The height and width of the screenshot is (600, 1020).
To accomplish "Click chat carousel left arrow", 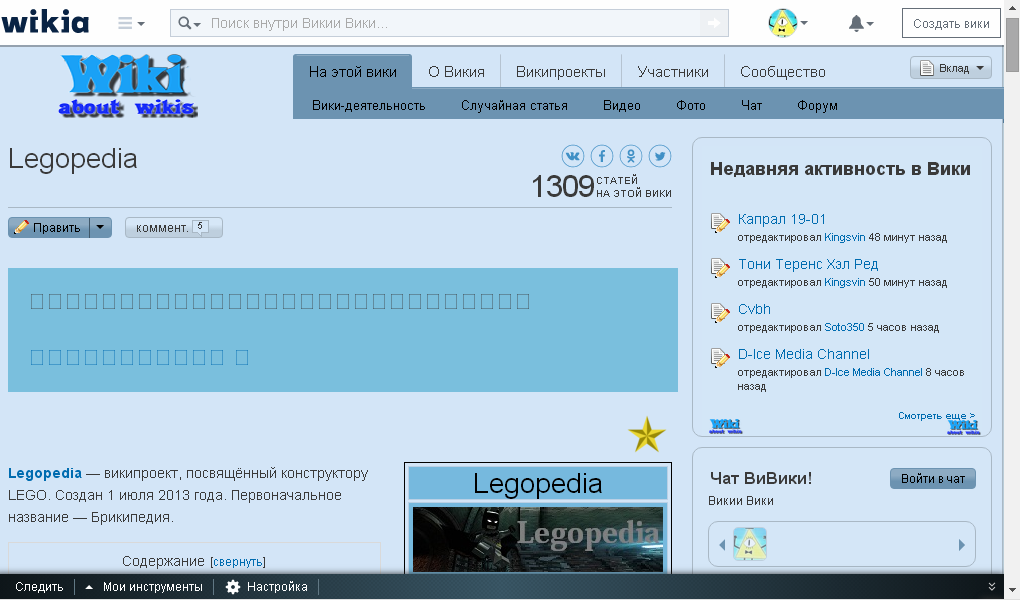I will click(x=721, y=545).
